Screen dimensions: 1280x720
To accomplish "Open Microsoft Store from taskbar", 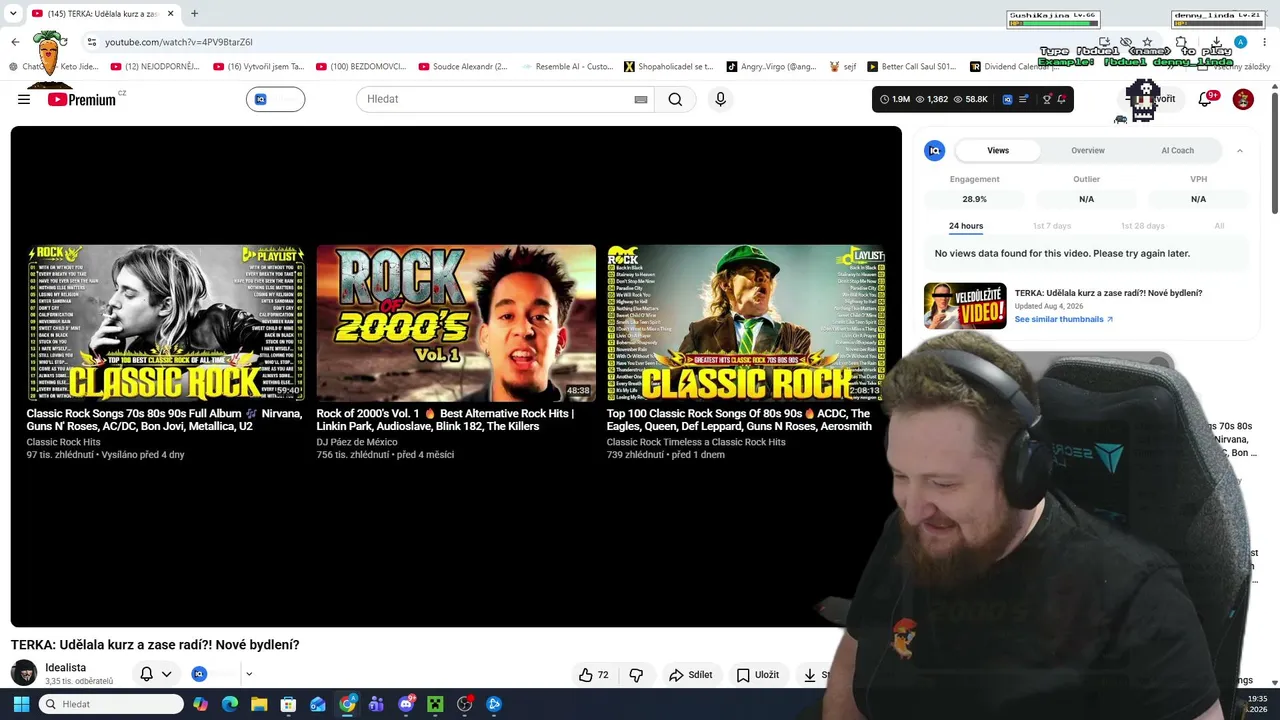I will click(x=288, y=704).
